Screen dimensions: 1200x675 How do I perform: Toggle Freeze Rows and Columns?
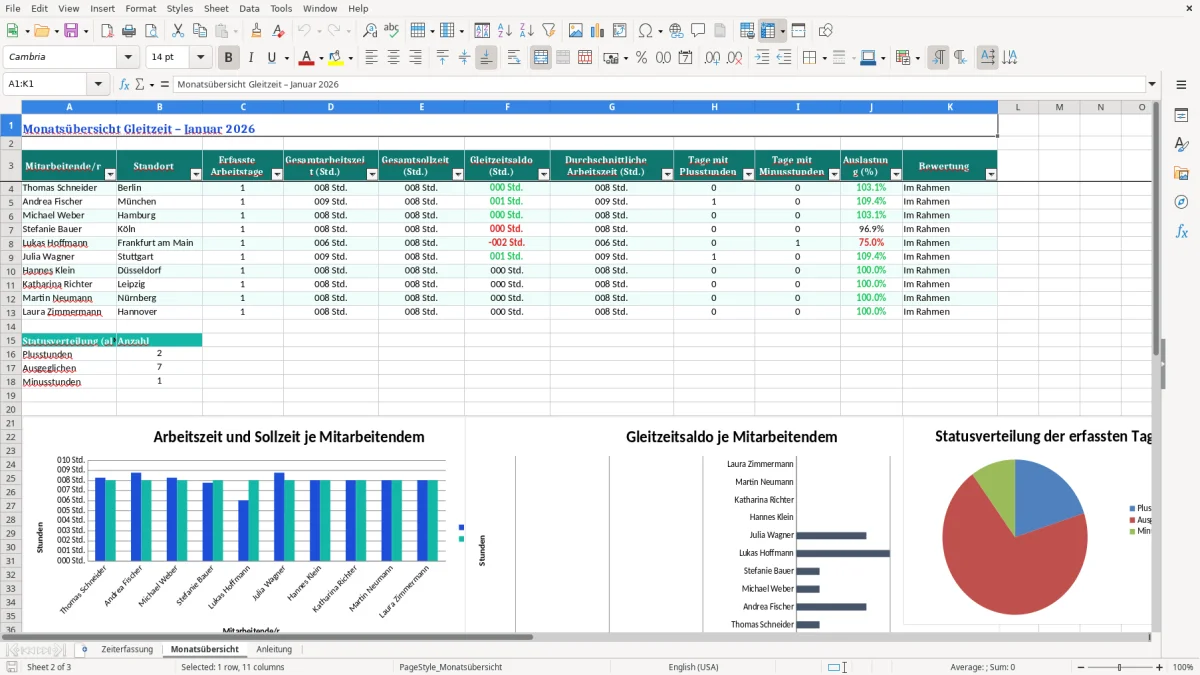[x=768, y=31]
